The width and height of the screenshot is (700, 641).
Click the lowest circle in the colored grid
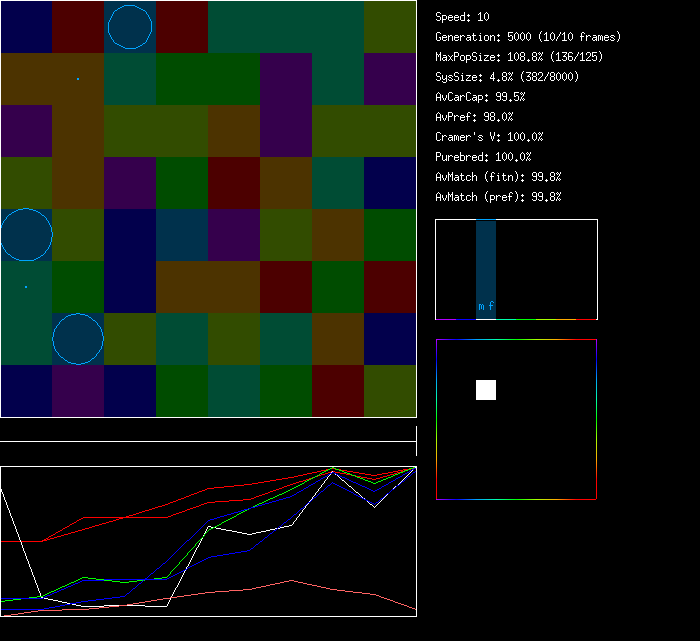pyautogui.click(x=78, y=339)
